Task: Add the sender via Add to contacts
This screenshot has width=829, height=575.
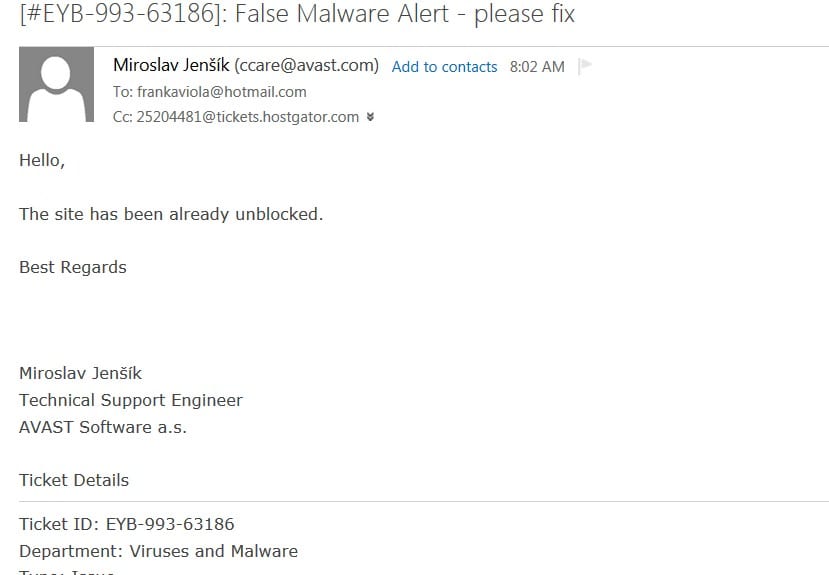Action: tap(444, 67)
